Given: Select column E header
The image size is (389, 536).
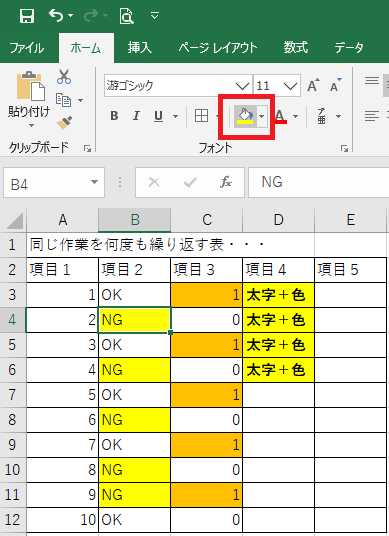Looking at the screenshot, I should point(351,220).
